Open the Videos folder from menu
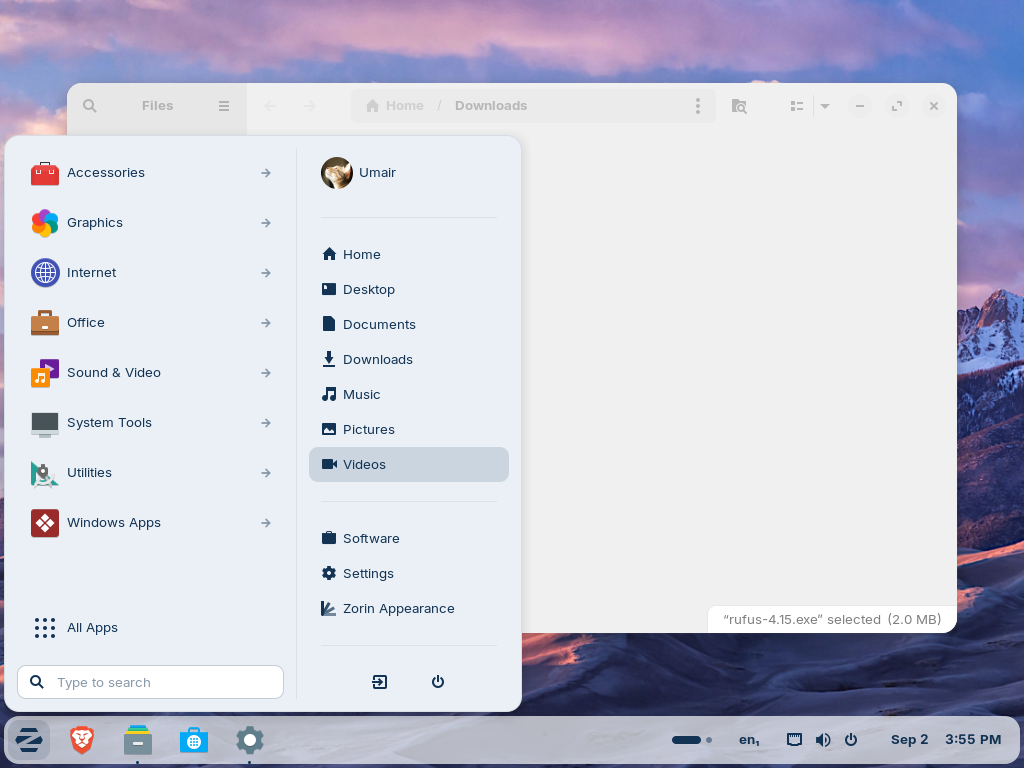Screen dimensions: 1024x768 click(409, 464)
